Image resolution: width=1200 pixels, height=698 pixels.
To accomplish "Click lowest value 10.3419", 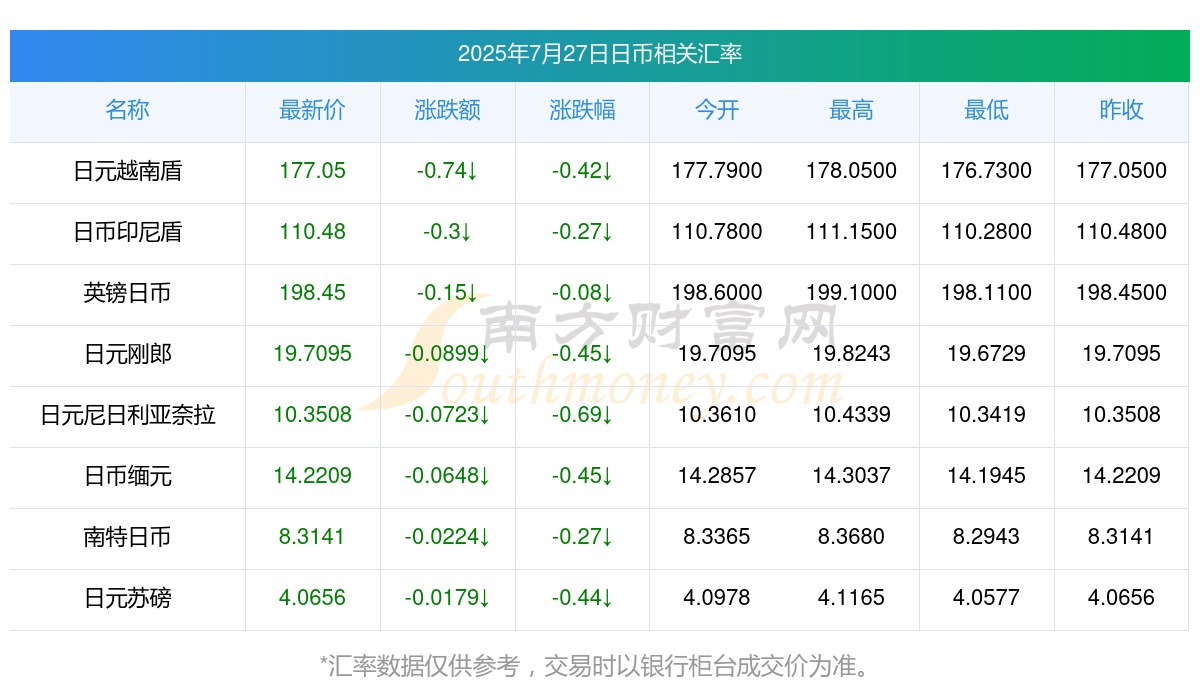I will 987,415.
